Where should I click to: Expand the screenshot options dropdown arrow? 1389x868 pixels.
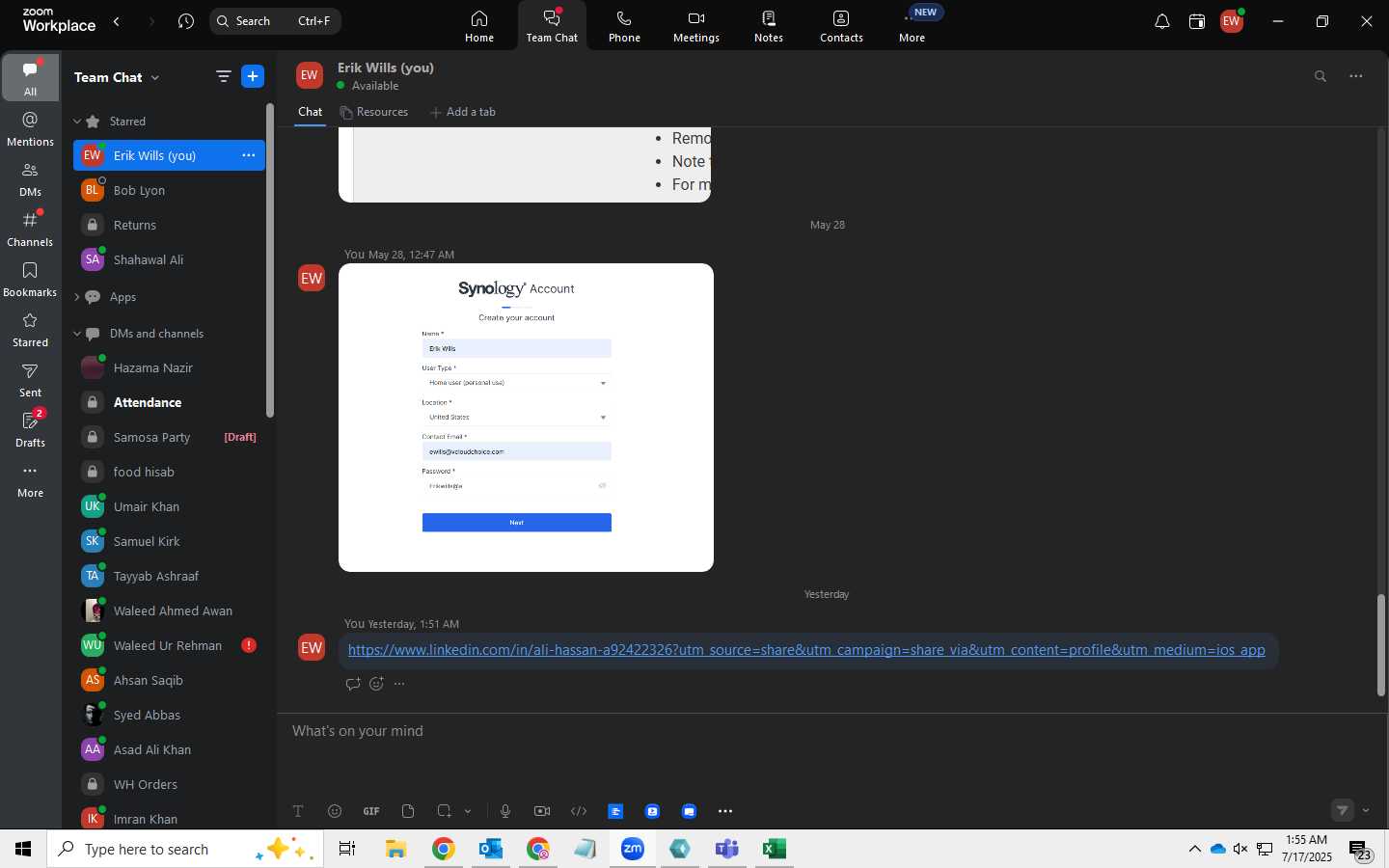468,811
